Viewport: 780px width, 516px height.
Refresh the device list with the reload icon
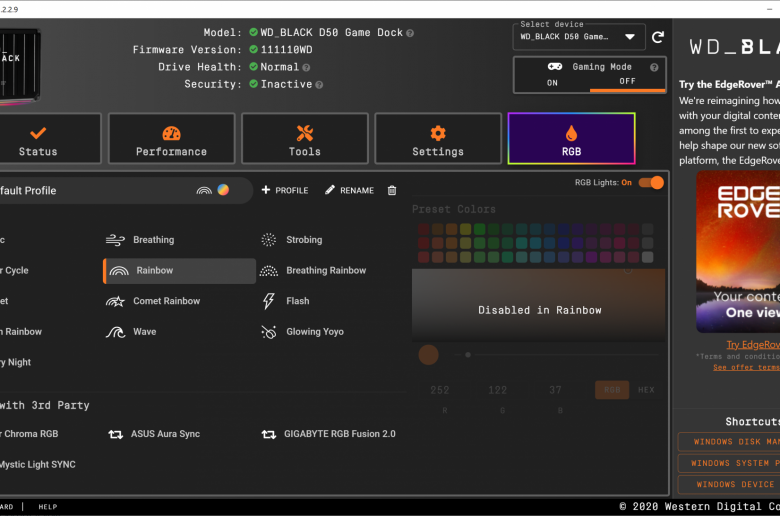coord(658,37)
